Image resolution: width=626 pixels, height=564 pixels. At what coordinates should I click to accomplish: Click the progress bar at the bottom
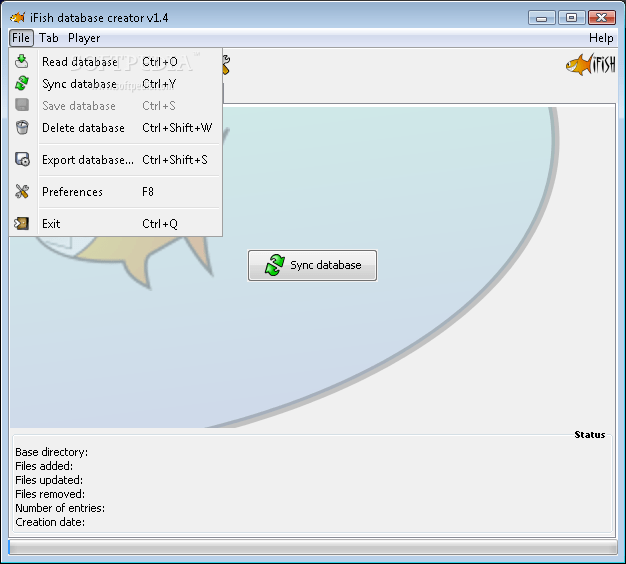[313, 547]
